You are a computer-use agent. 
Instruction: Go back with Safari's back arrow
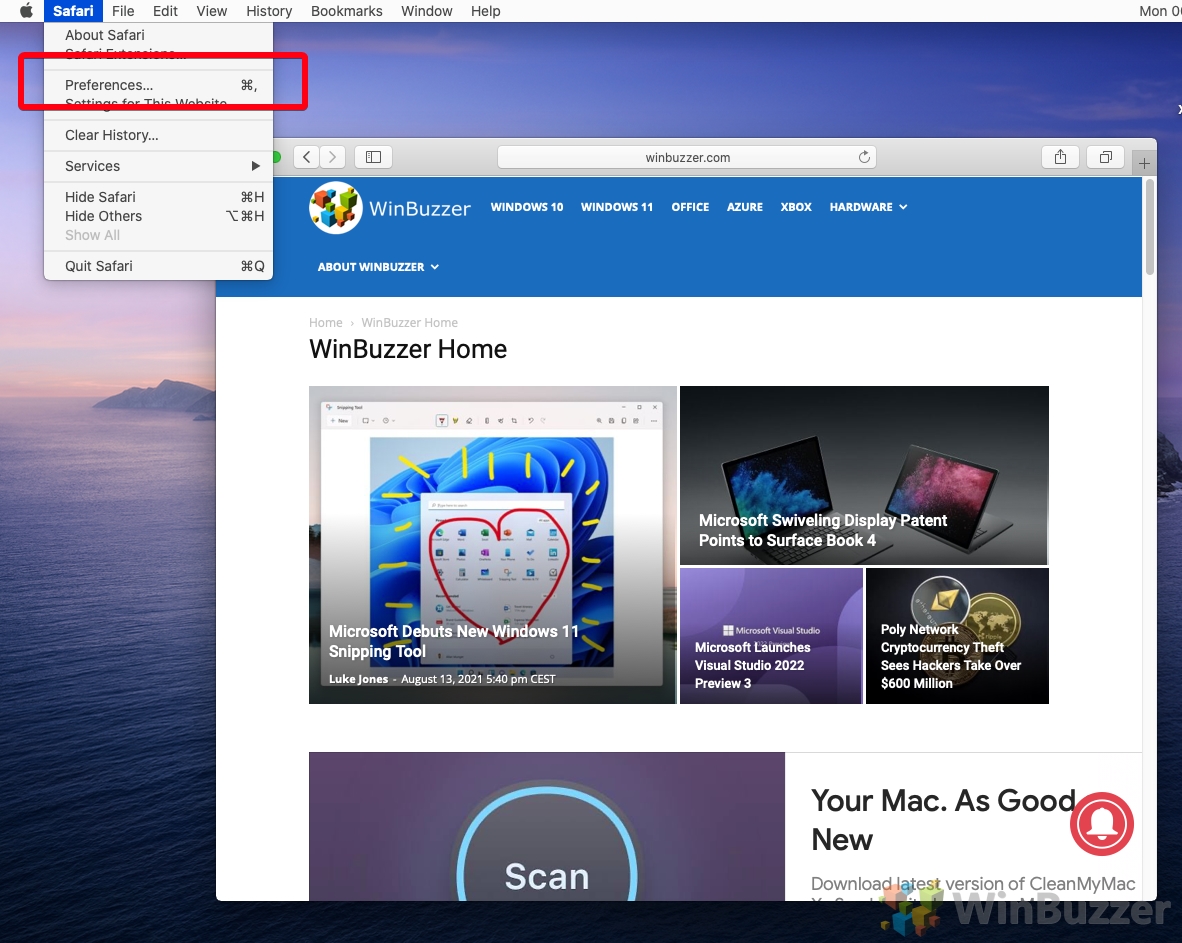(306, 157)
